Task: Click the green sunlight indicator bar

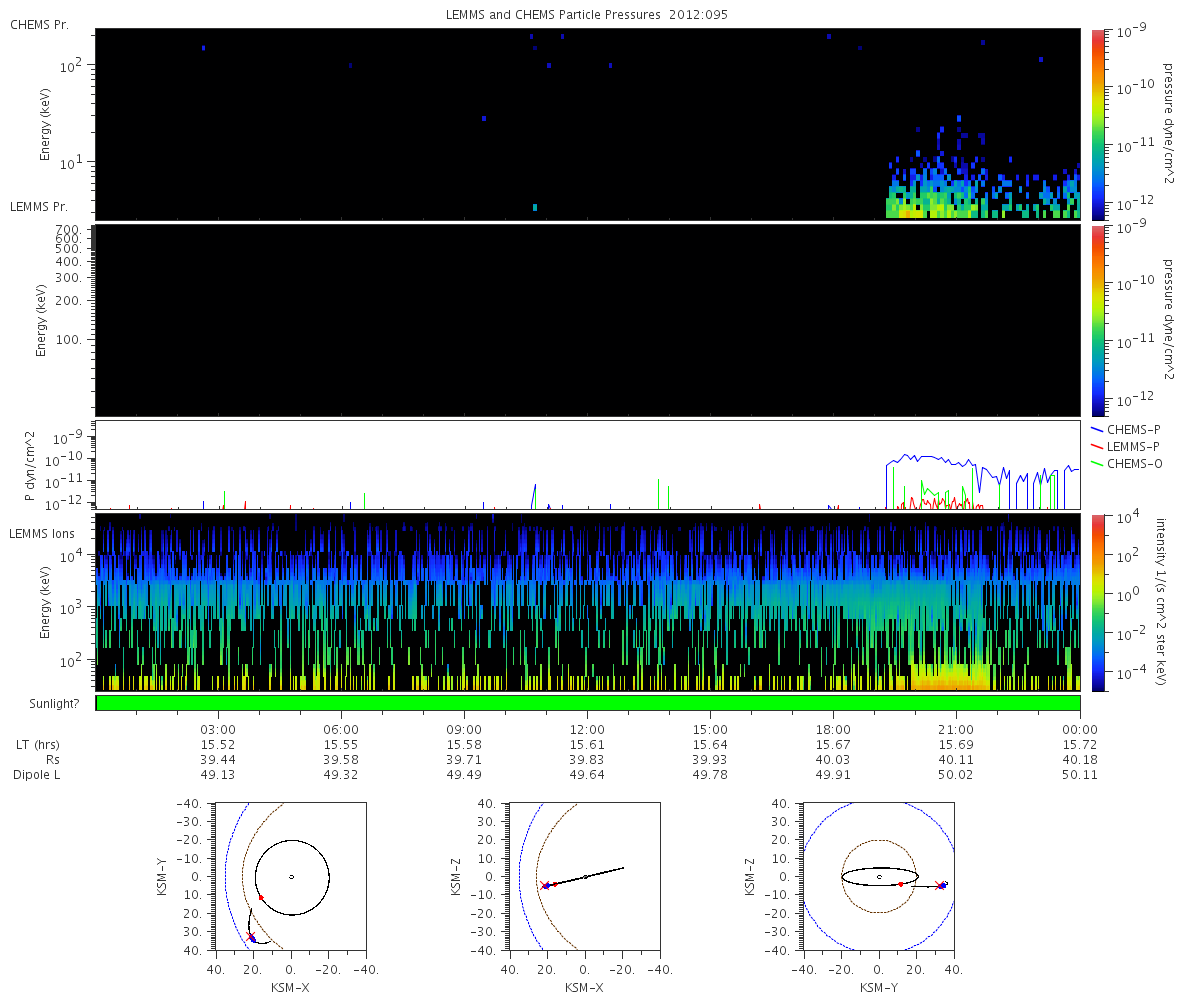Action: (588, 703)
